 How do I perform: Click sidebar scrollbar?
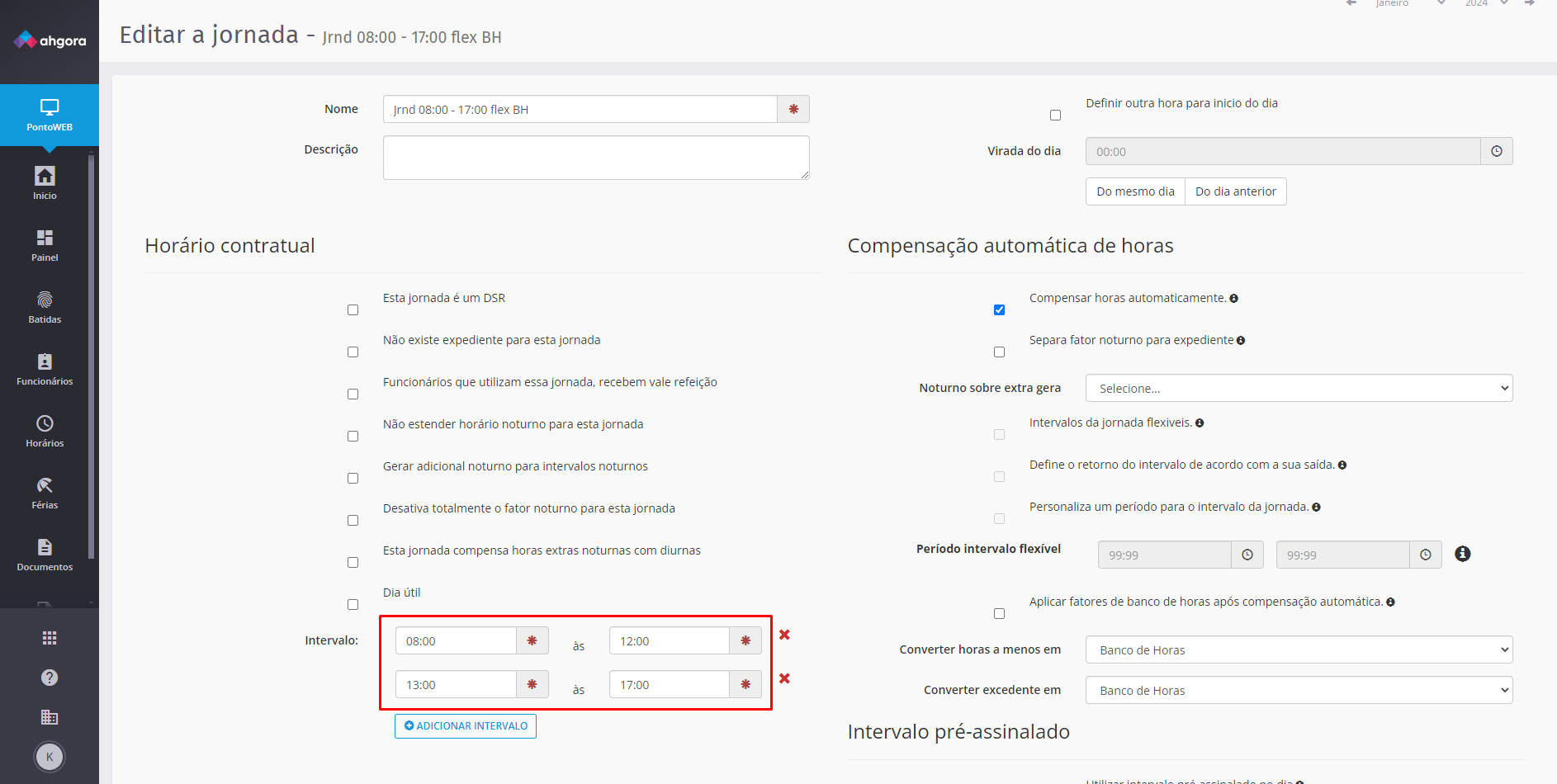91,355
